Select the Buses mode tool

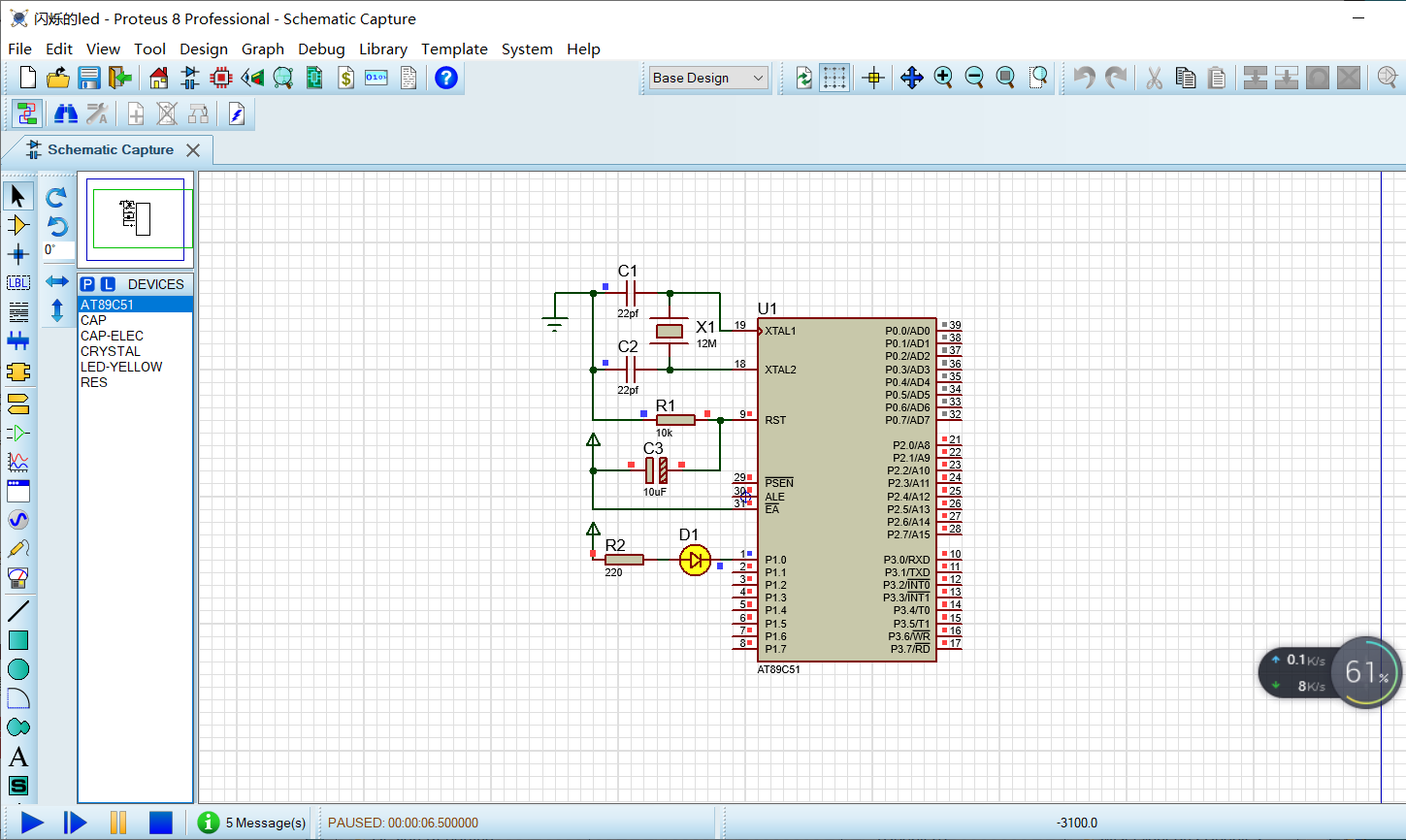pos(18,341)
